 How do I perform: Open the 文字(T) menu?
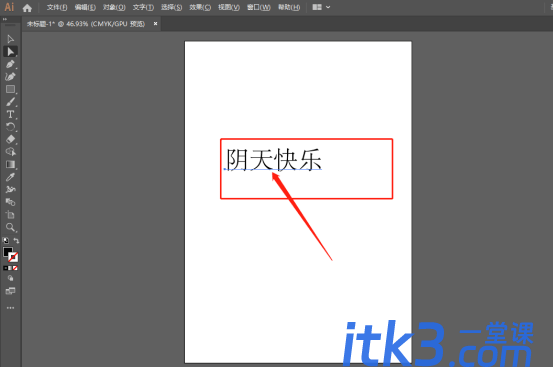143,7
